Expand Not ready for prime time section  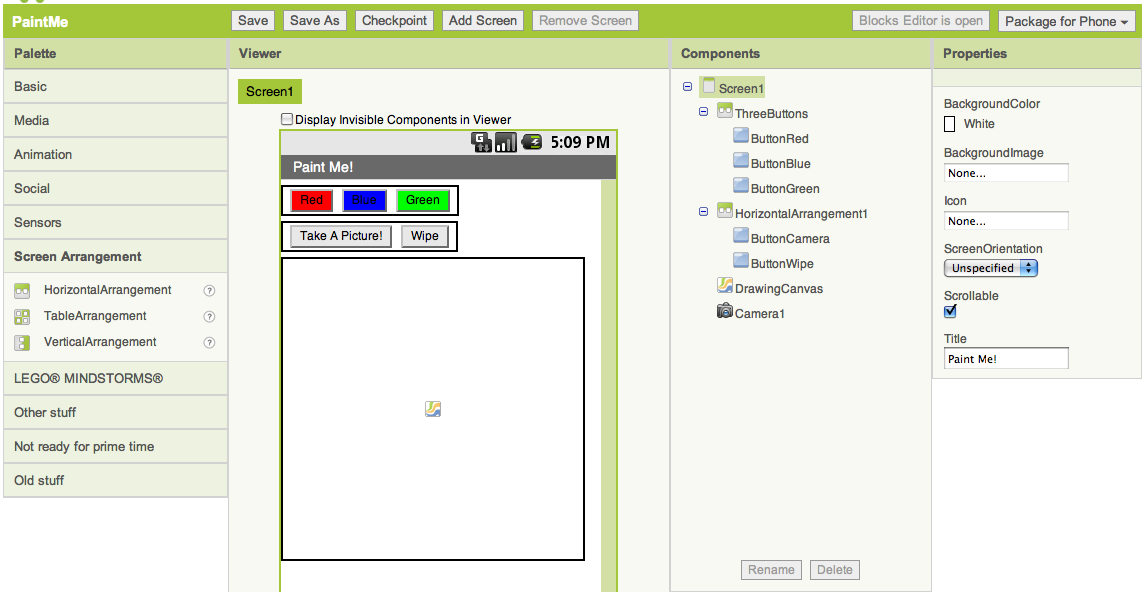[115, 446]
